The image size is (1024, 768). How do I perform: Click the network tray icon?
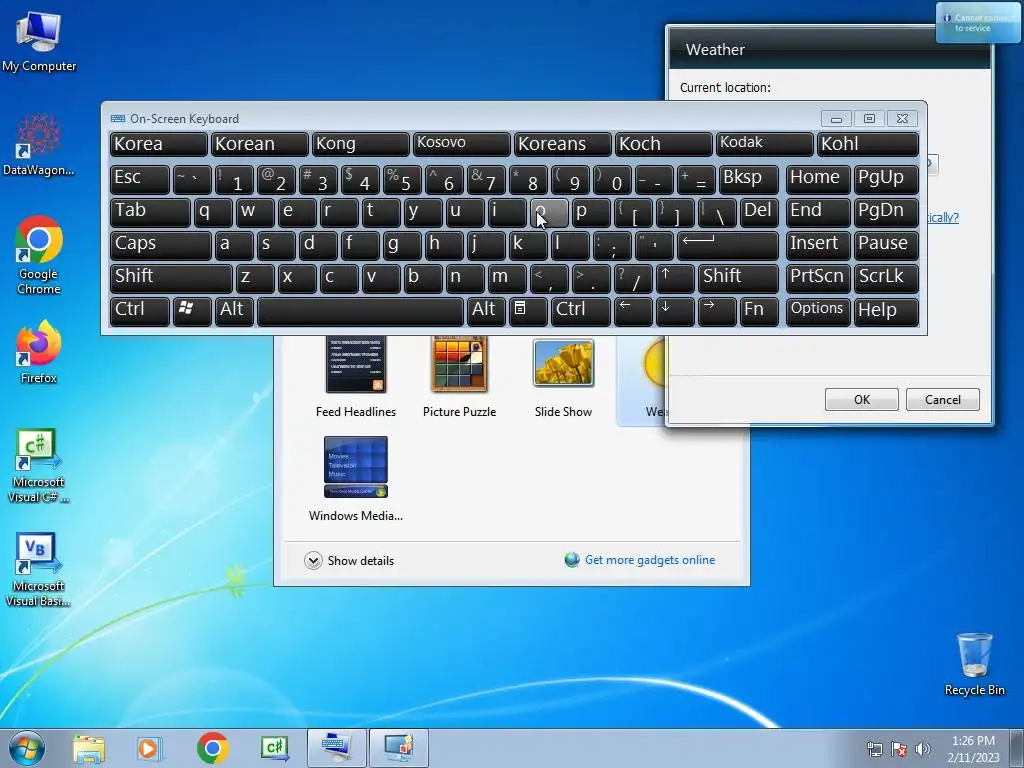[x=874, y=749]
